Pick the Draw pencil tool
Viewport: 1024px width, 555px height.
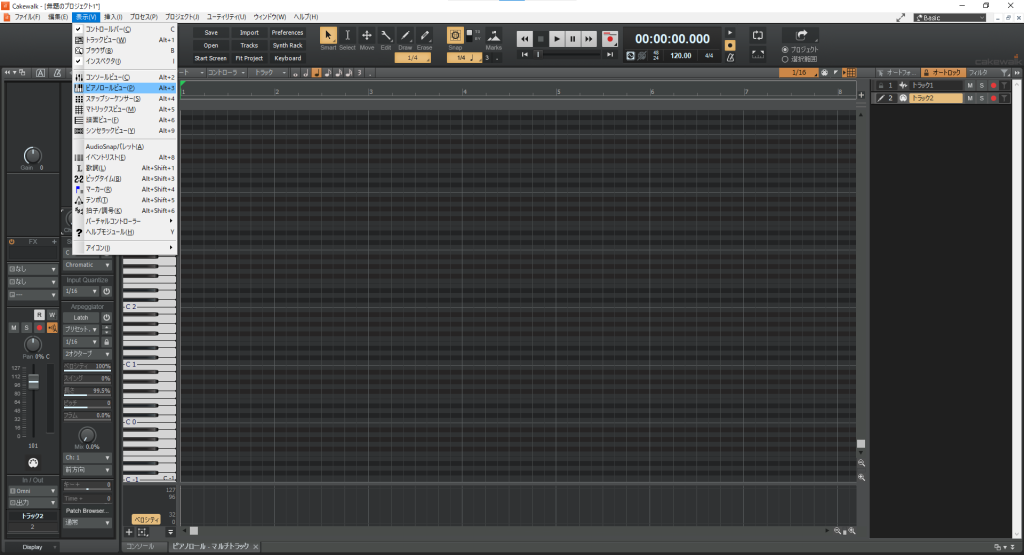(x=405, y=35)
